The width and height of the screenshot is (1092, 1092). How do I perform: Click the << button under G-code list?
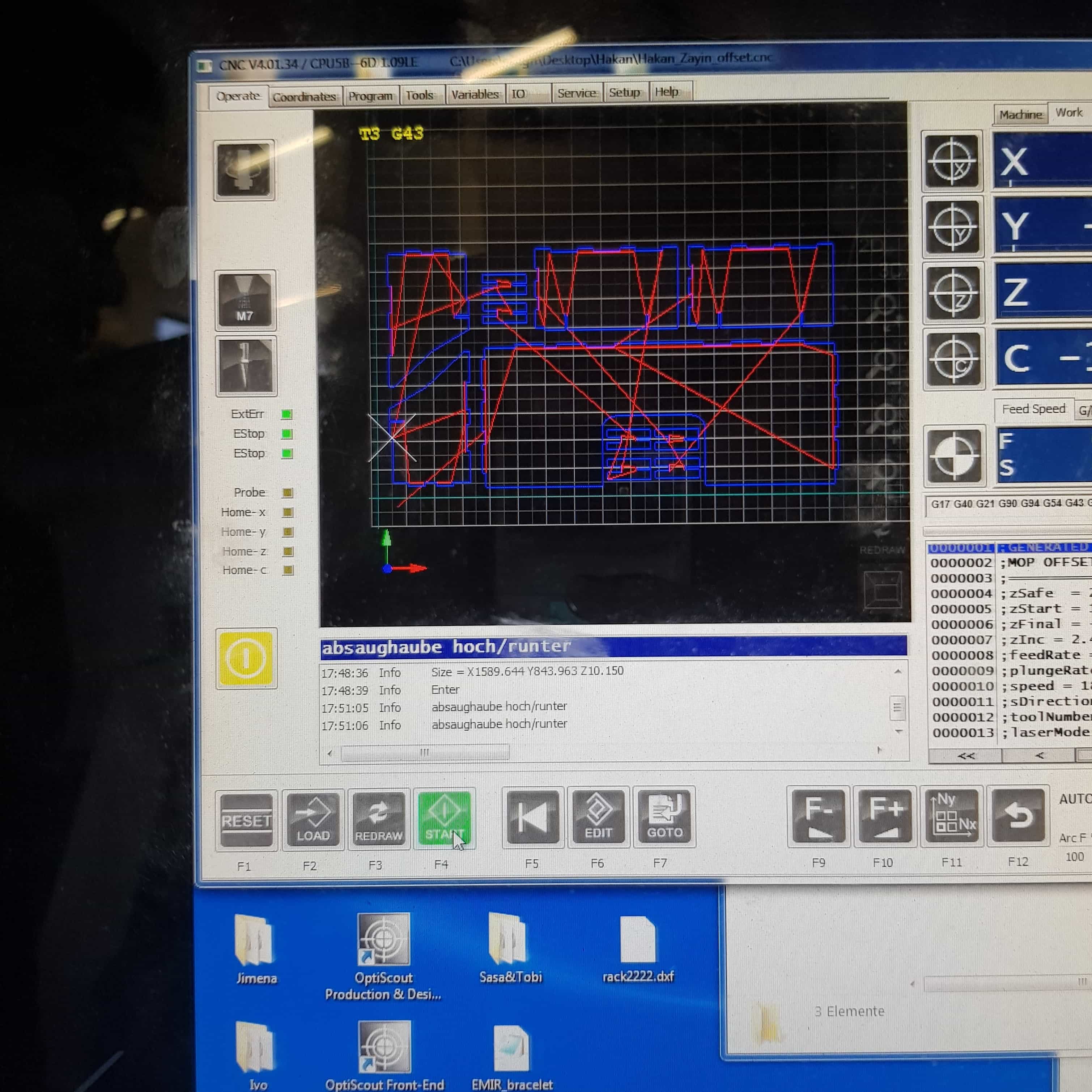click(x=965, y=756)
